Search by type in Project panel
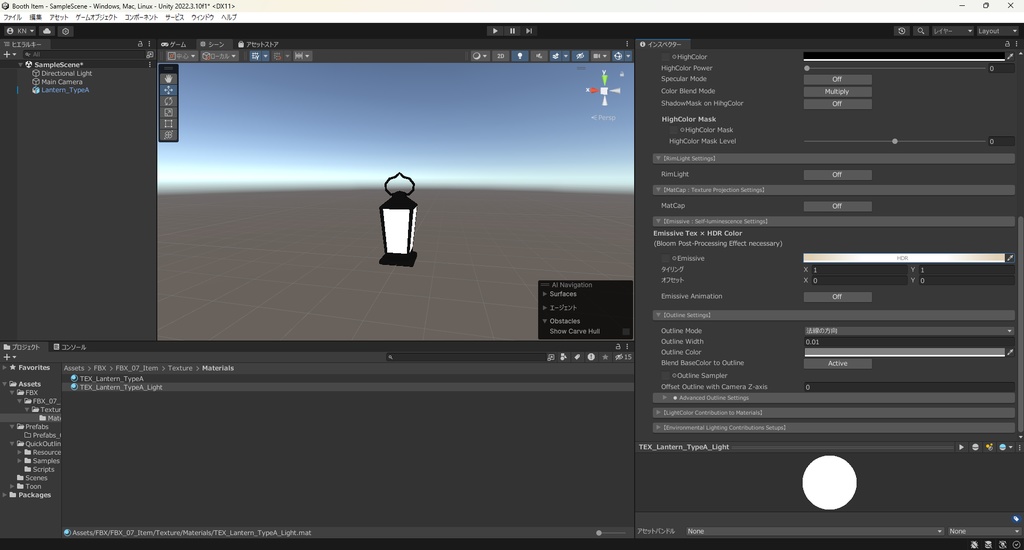Image resolution: width=1024 pixels, height=550 pixels. [x=564, y=357]
